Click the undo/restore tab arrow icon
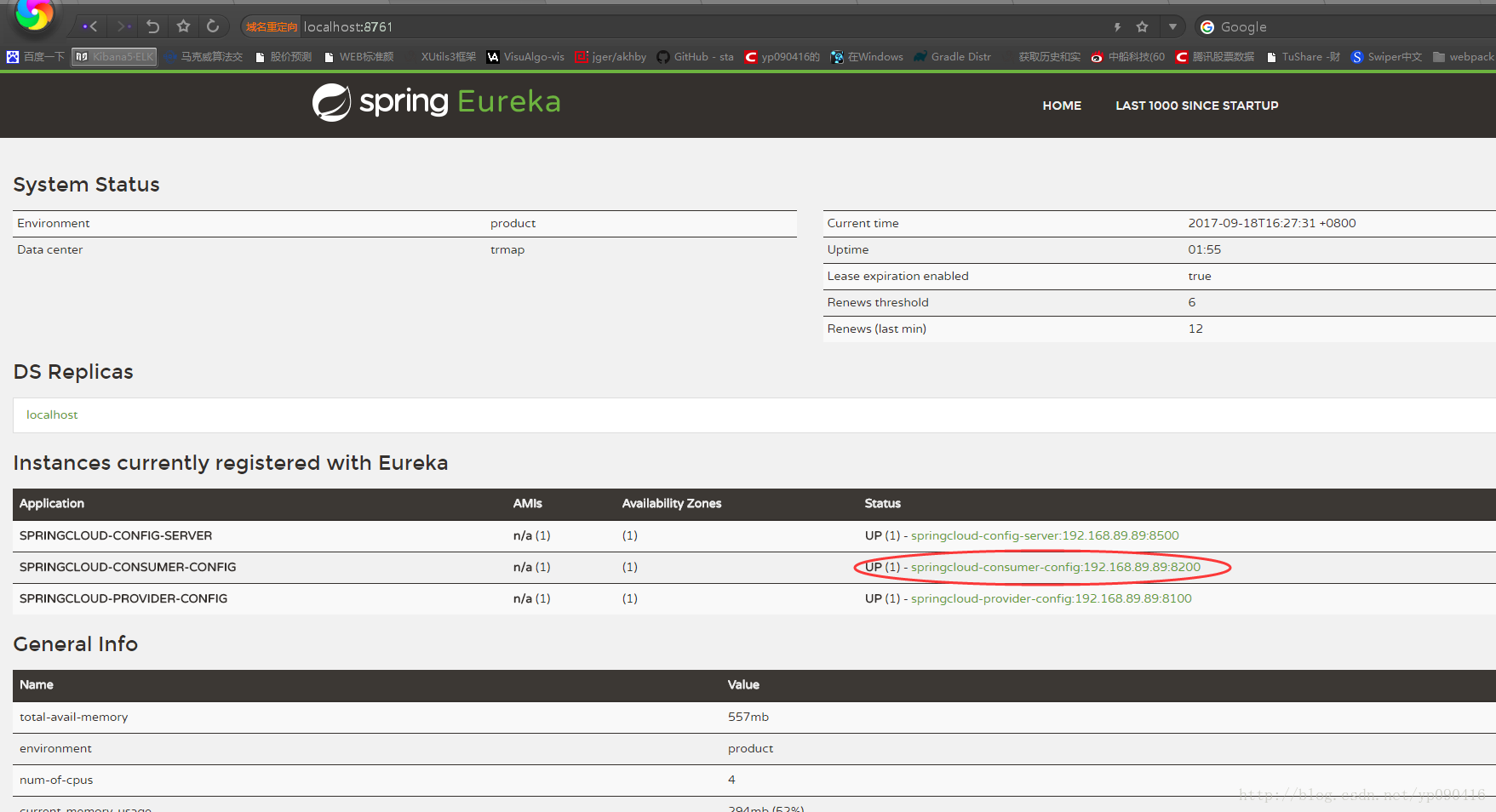Screen dimensions: 1496x812 [153, 26]
